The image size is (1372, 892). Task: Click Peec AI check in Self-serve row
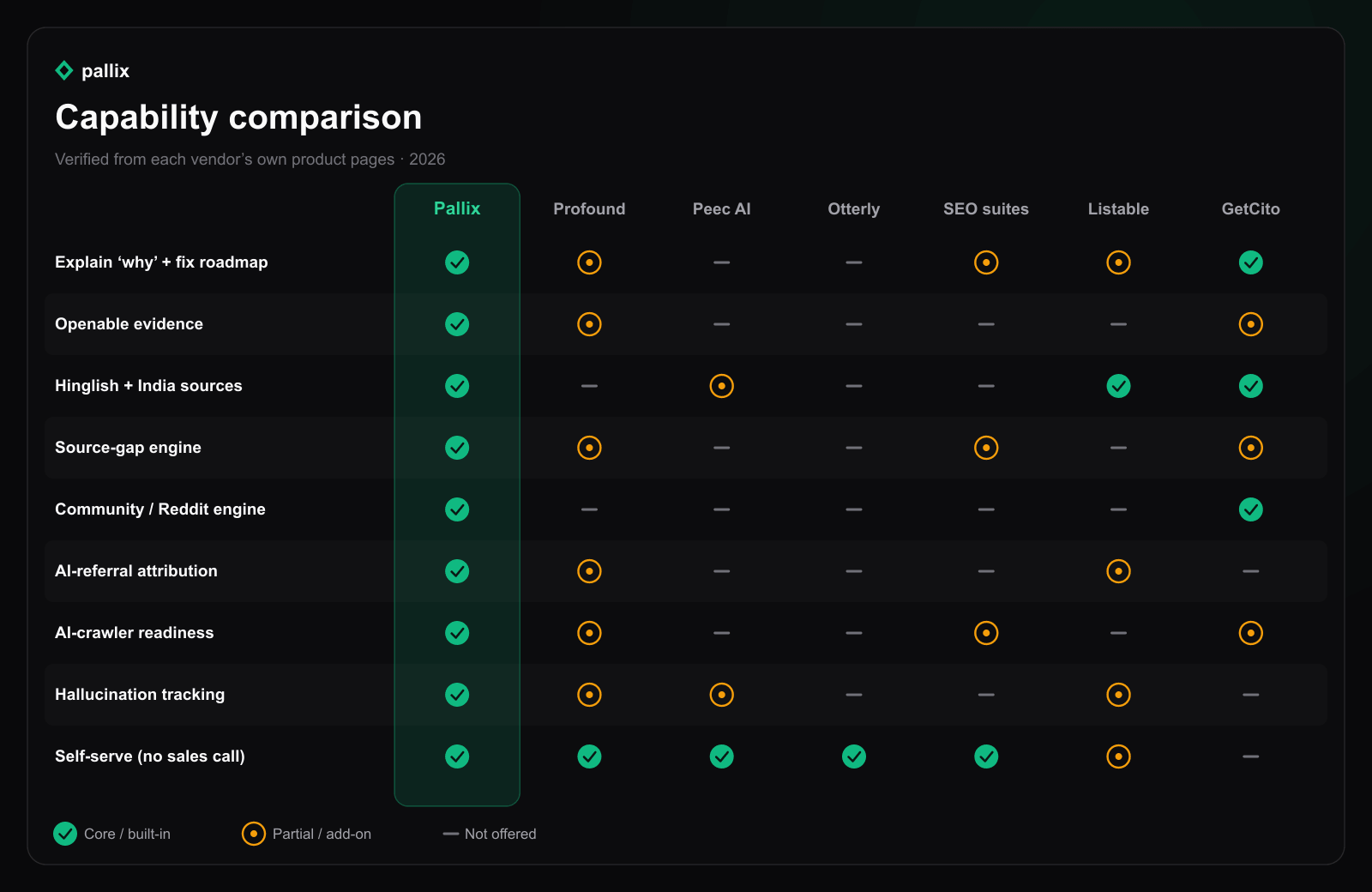tap(722, 756)
